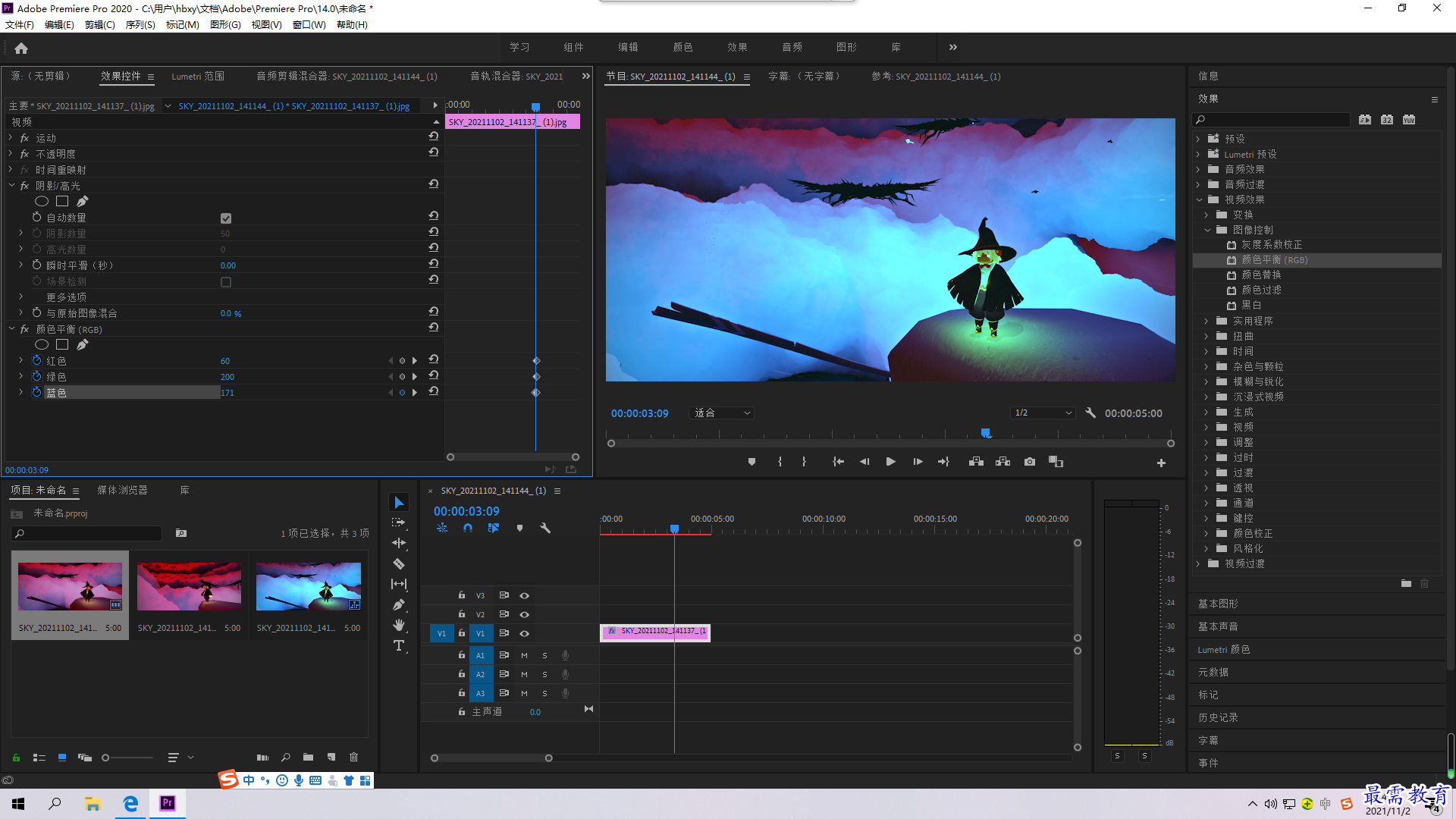This screenshot has width=1456, height=819.
Task: Open the 适合 zoom level dropdown
Action: click(722, 413)
